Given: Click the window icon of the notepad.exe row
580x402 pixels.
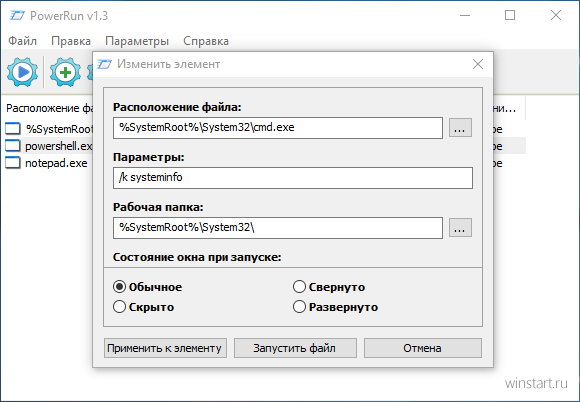Looking at the screenshot, I should [13, 163].
